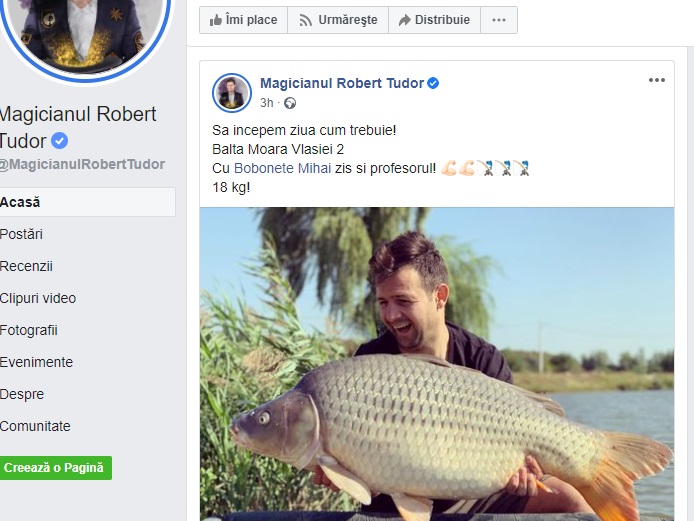Click the post author's small avatar
Viewport: 694px width, 521px height.
232,92
